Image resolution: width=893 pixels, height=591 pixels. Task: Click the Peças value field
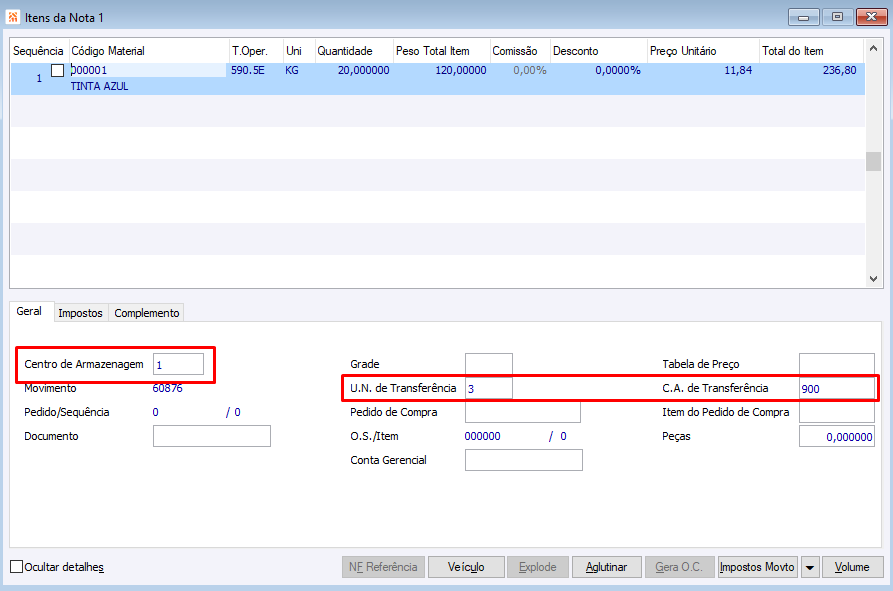point(837,437)
